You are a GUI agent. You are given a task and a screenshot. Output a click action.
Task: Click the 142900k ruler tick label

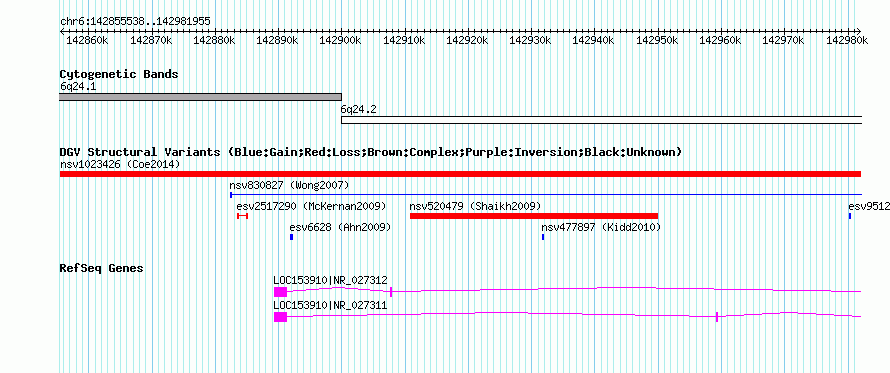click(341, 40)
